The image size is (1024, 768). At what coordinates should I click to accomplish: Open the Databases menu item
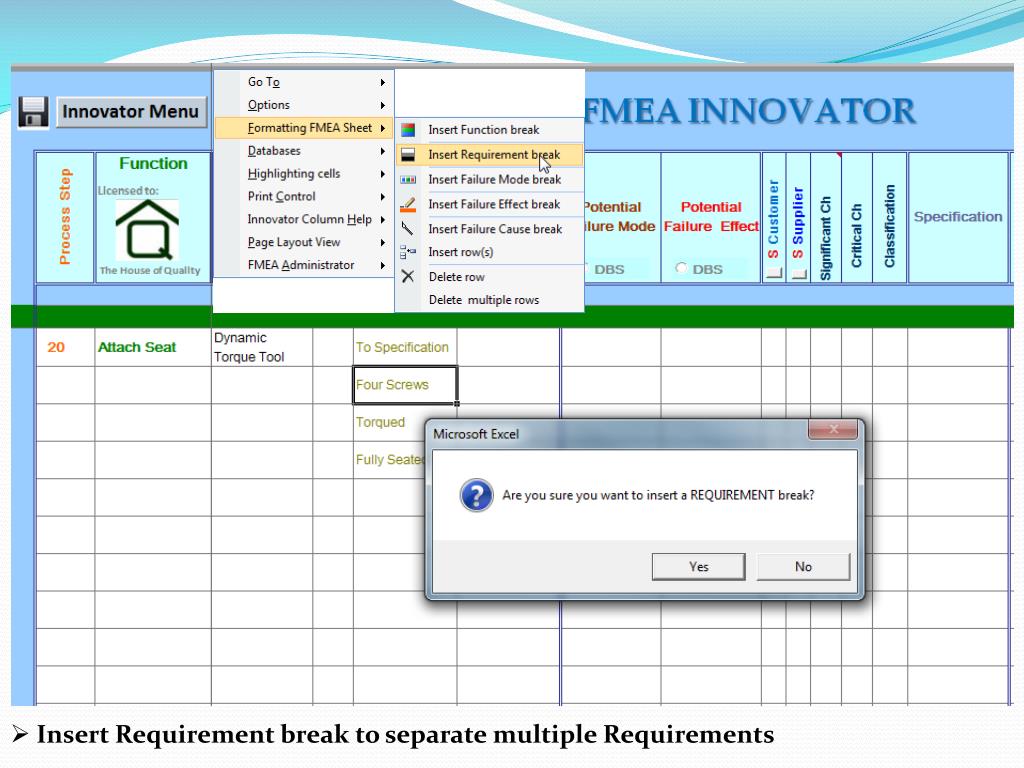click(x=304, y=151)
